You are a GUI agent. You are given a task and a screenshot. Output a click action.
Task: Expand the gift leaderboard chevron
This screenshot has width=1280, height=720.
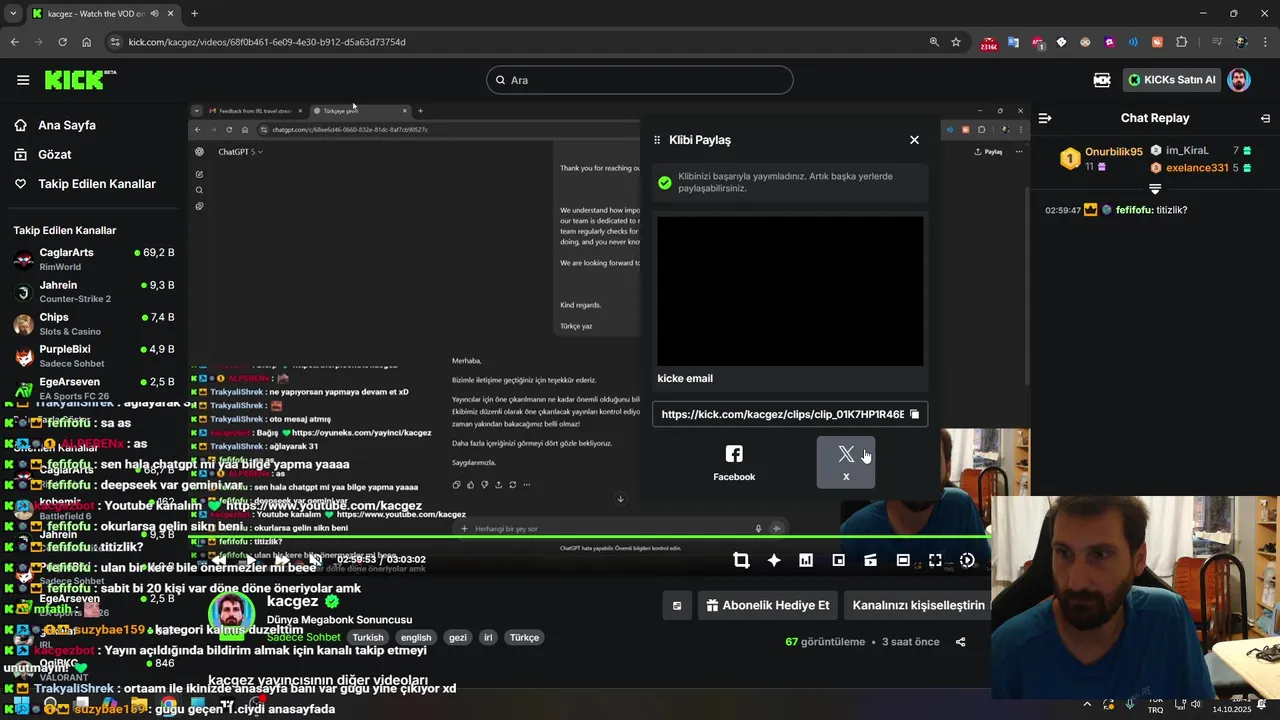pos(1155,189)
